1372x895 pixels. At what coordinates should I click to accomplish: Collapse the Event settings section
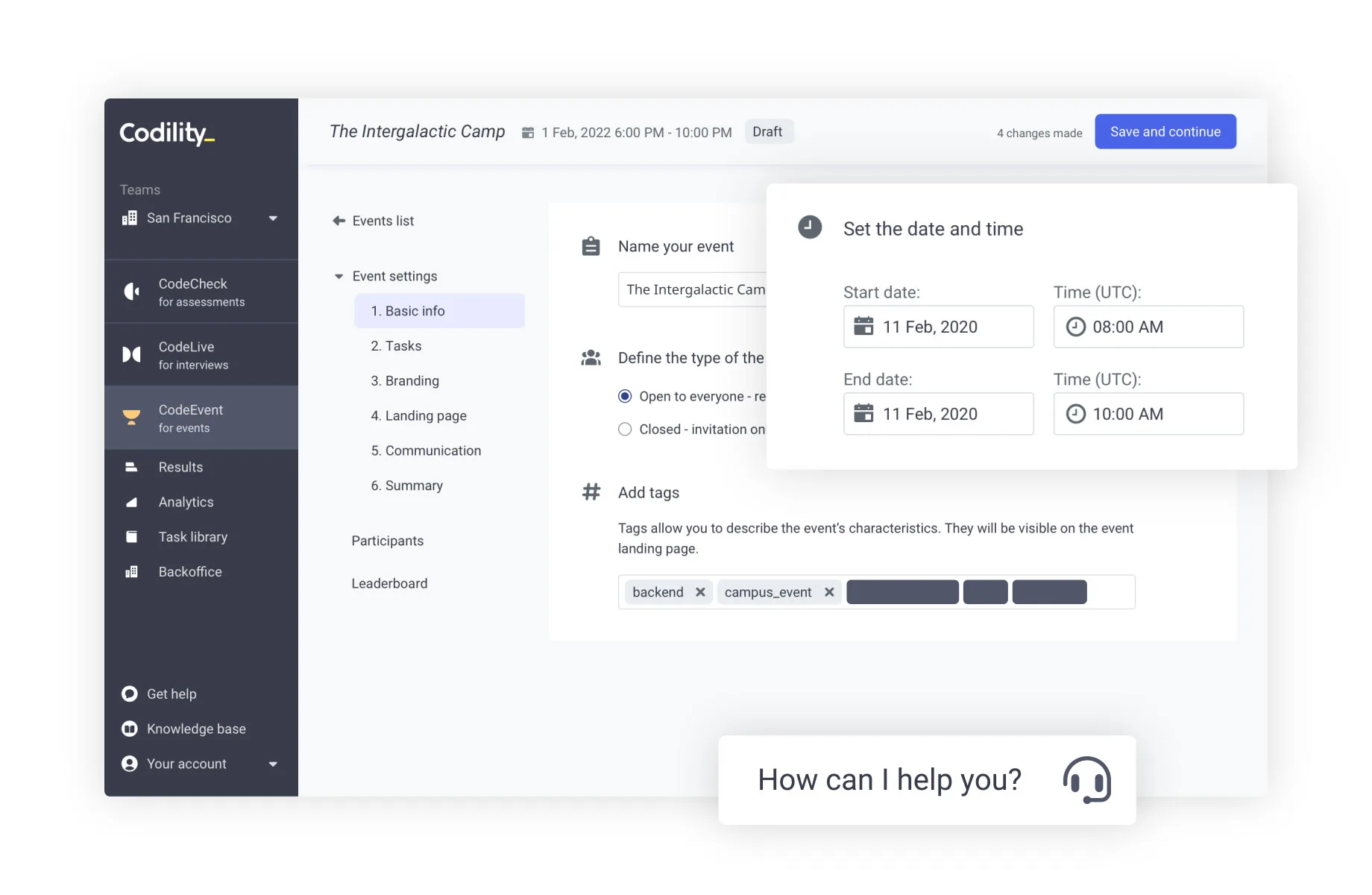point(339,277)
